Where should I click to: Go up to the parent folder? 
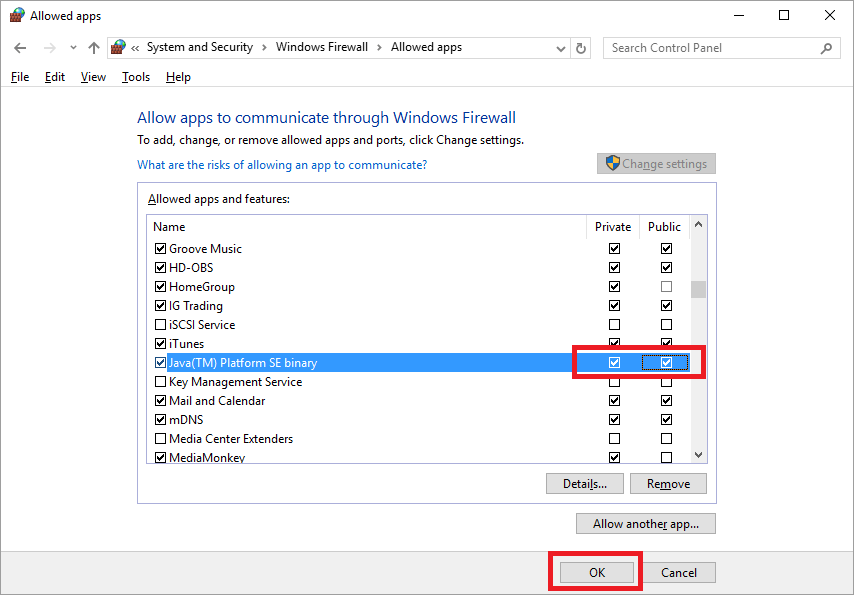click(x=93, y=47)
